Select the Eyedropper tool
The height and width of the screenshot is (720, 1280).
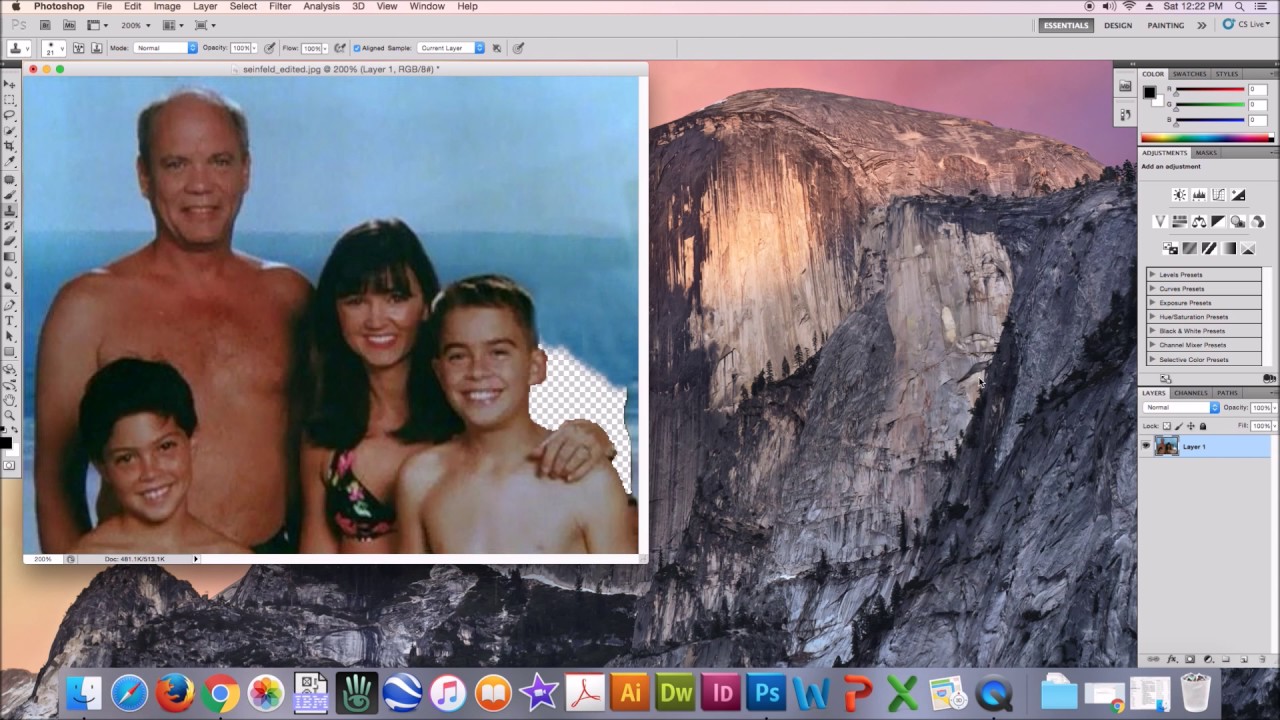(10, 161)
